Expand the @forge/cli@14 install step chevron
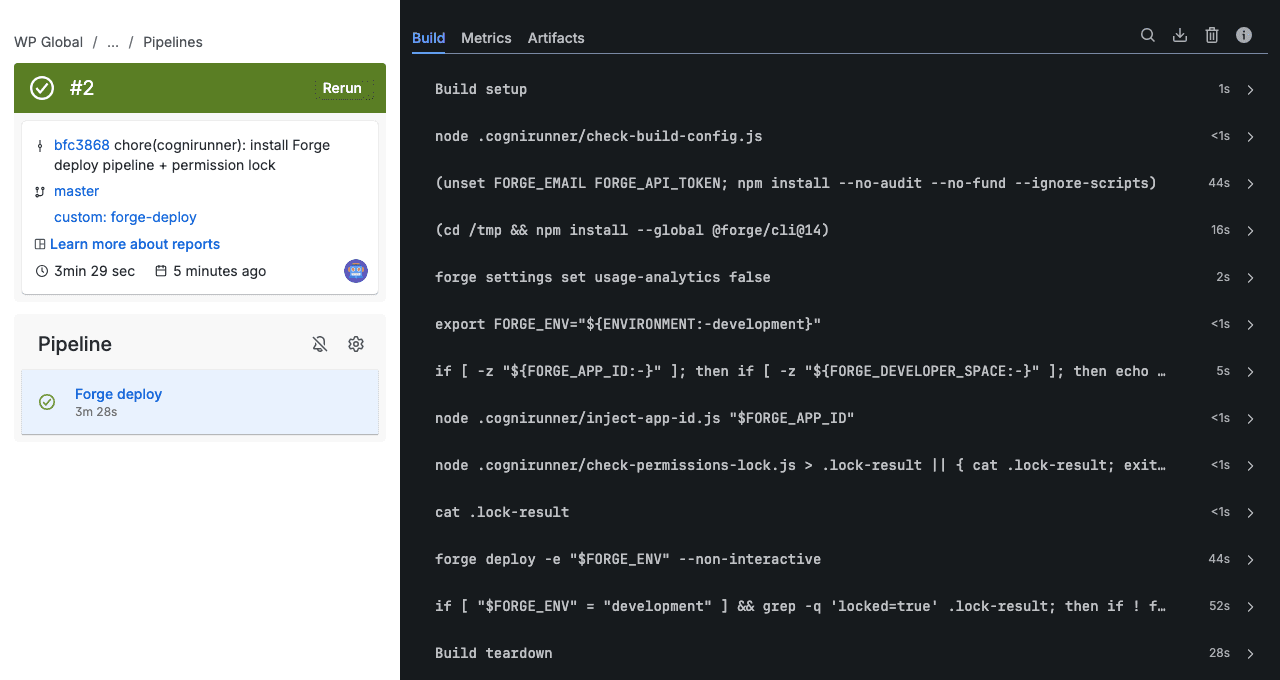Image resolution: width=1280 pixels, height=680 pixels. click(1251, 230)
